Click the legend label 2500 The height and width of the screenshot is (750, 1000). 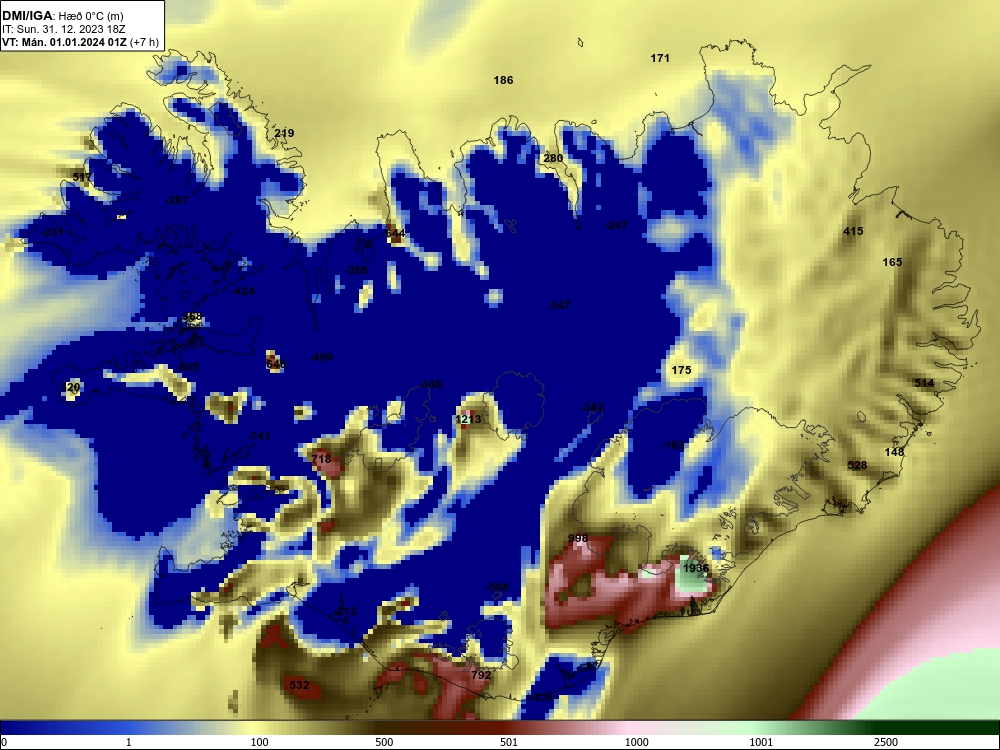(886, 742)
